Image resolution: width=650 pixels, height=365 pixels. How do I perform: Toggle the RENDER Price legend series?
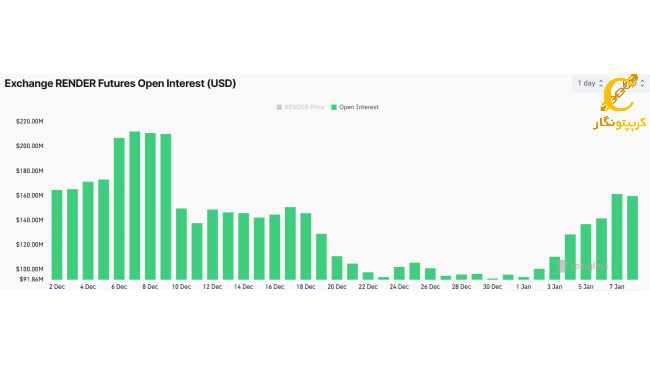coord(300,107)
